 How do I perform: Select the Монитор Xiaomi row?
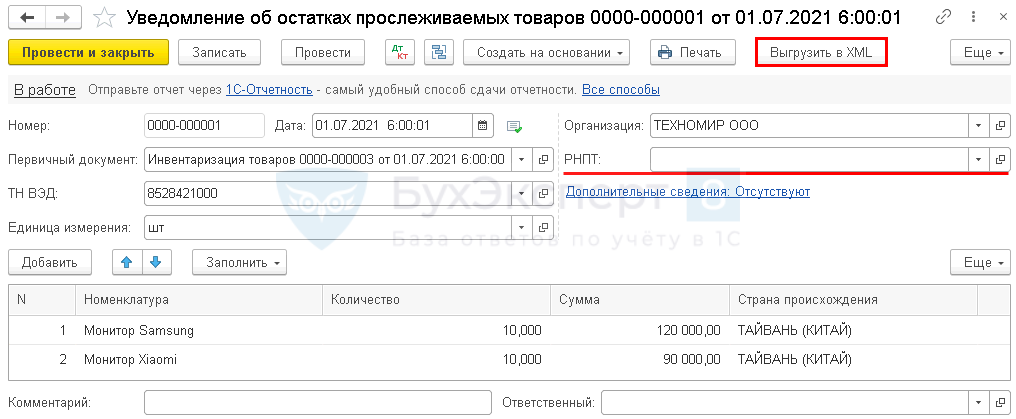pos(507,359)
